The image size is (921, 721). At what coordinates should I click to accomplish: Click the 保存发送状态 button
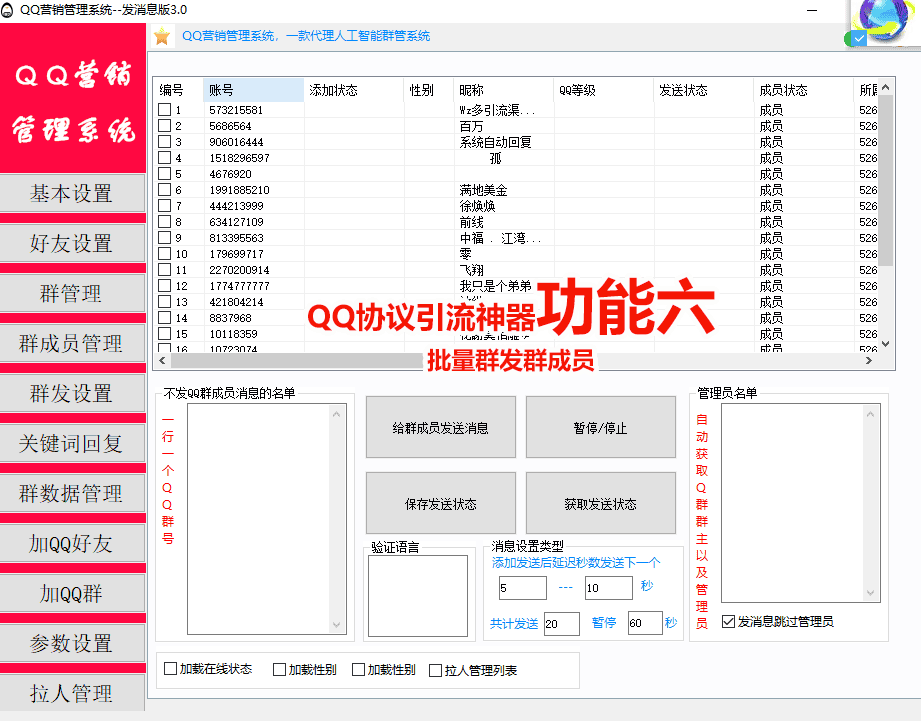tap(441, 504)
